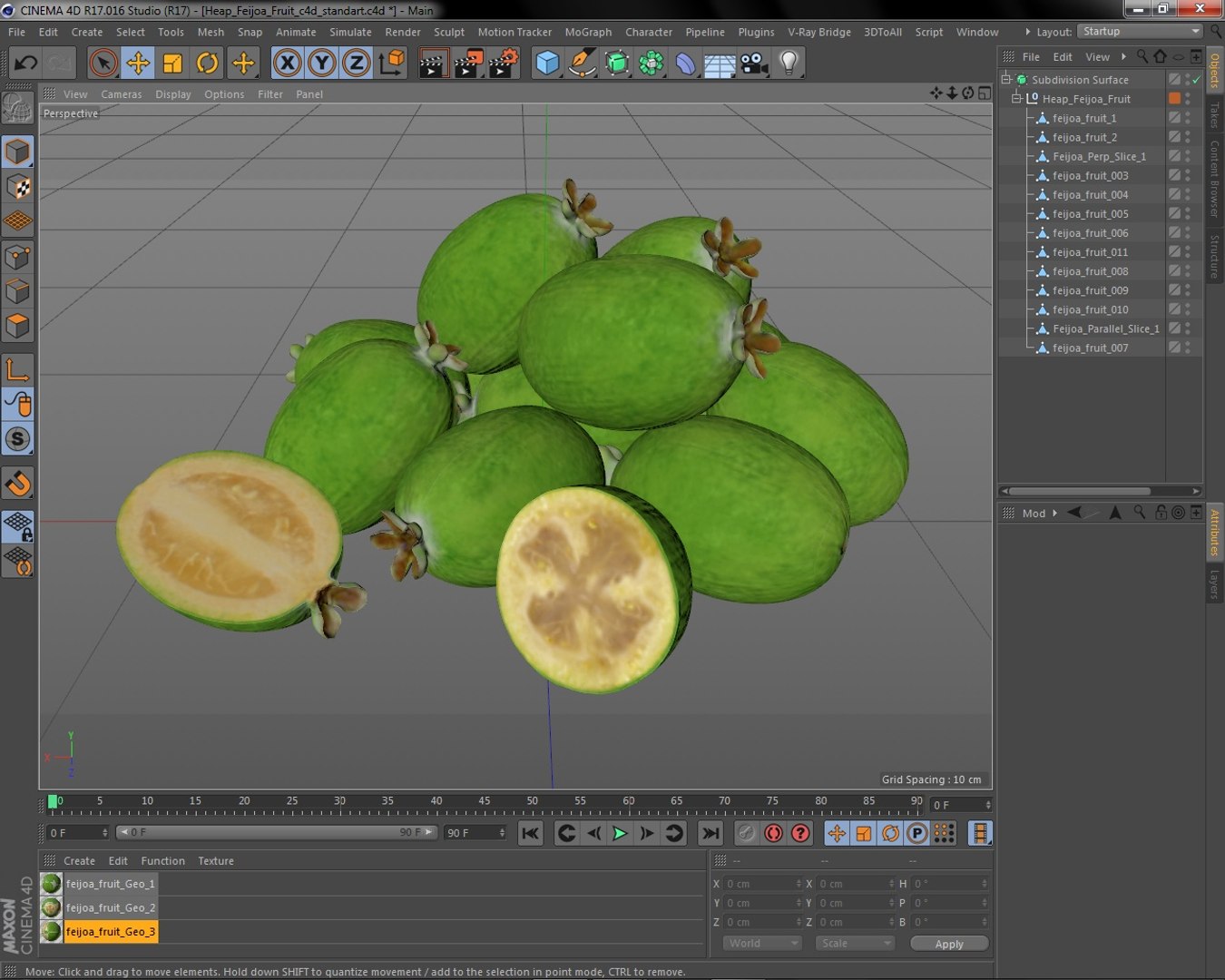Select feijoa_fruit_2 in object tree

click(1084, 137)
